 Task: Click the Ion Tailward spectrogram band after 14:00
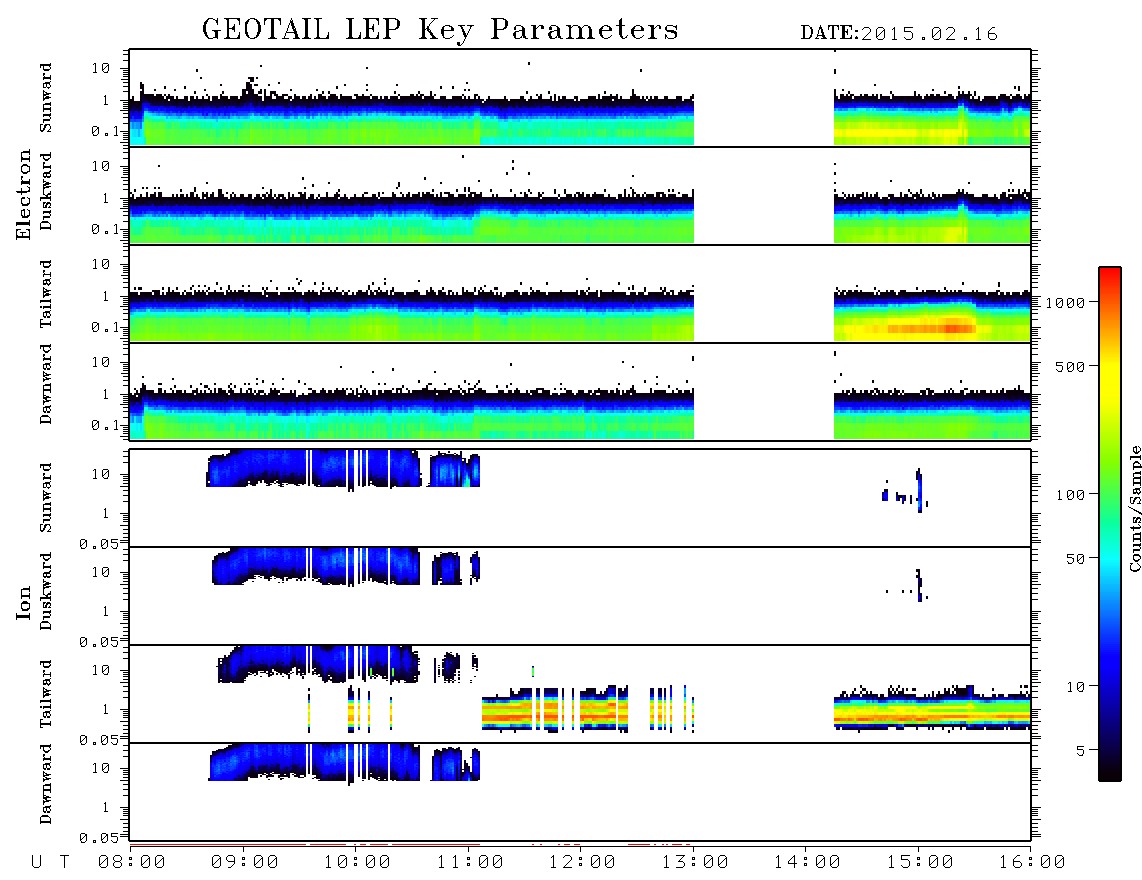[932, 710]
